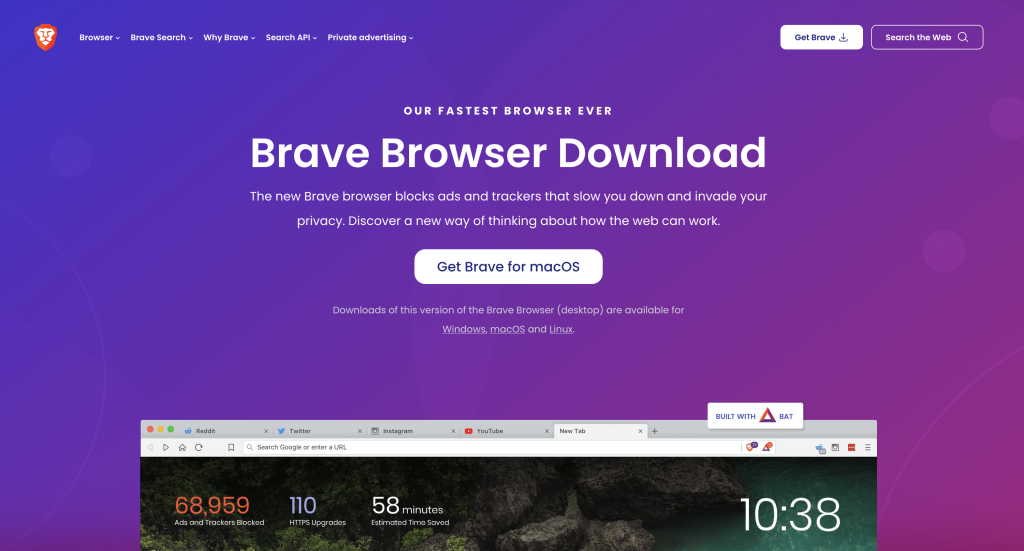Image resolution: width=1024 pixels, height=551 pixels.
Task: Click the green maximize dot in mockup
Action: tap(171, 429)
